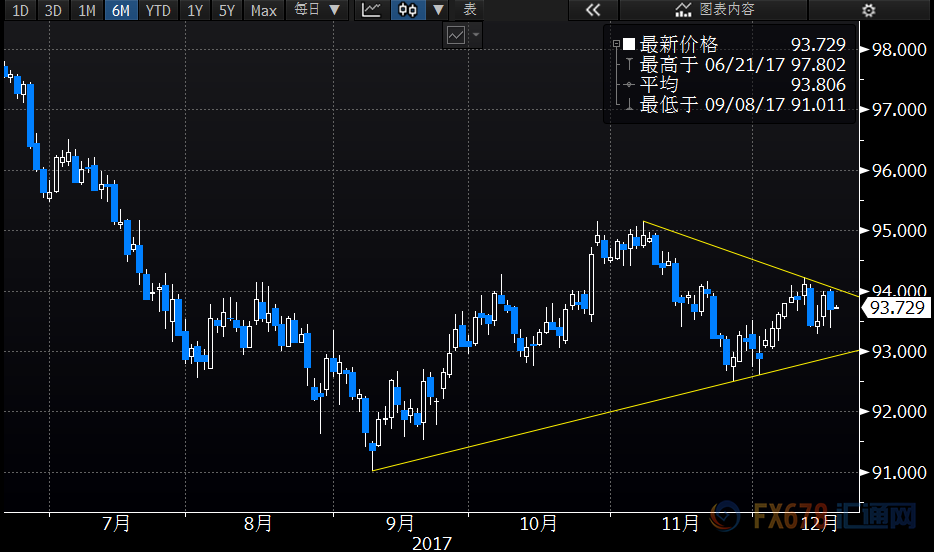The height and width of the screenshot is (552, 934).
Task: Click the 96.000 axis label
Action: click(899, 171)
